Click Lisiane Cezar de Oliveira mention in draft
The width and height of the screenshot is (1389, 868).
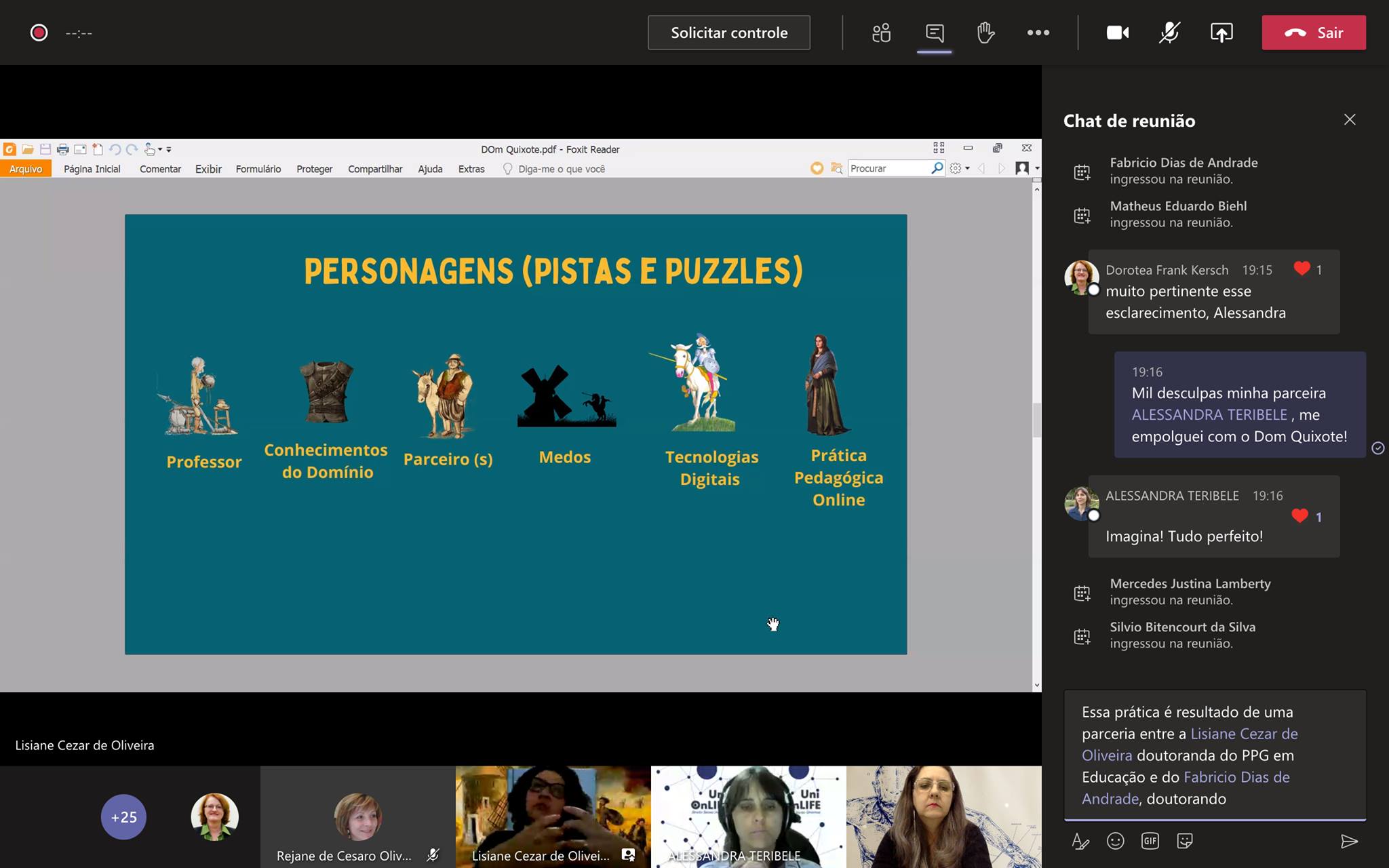[1190, 745]
